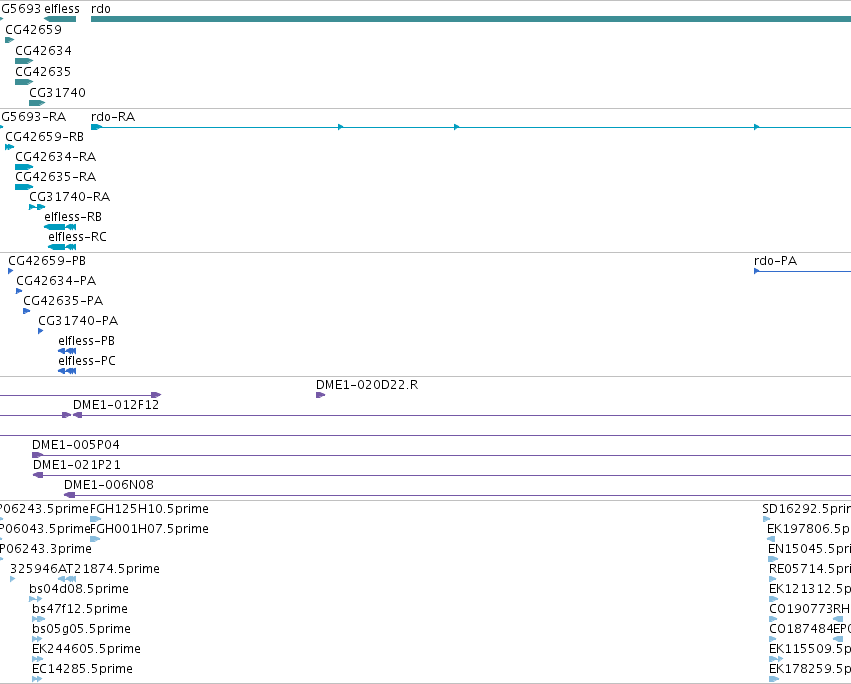Click the CG42659-PB protein label
851x684 pixels.
point(47,261)
